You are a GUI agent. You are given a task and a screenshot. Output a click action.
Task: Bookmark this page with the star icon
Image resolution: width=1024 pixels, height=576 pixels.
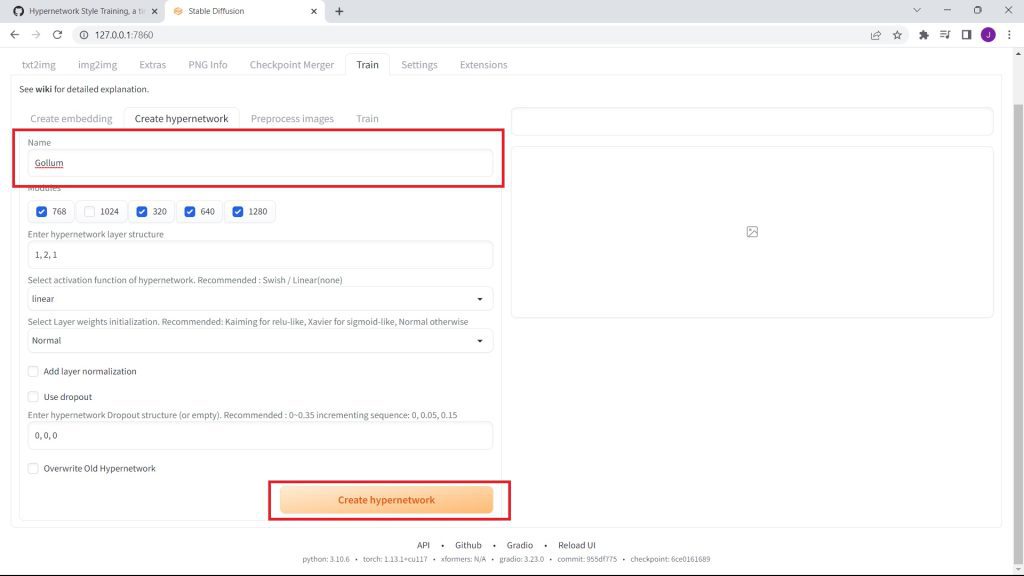(897, 34)
